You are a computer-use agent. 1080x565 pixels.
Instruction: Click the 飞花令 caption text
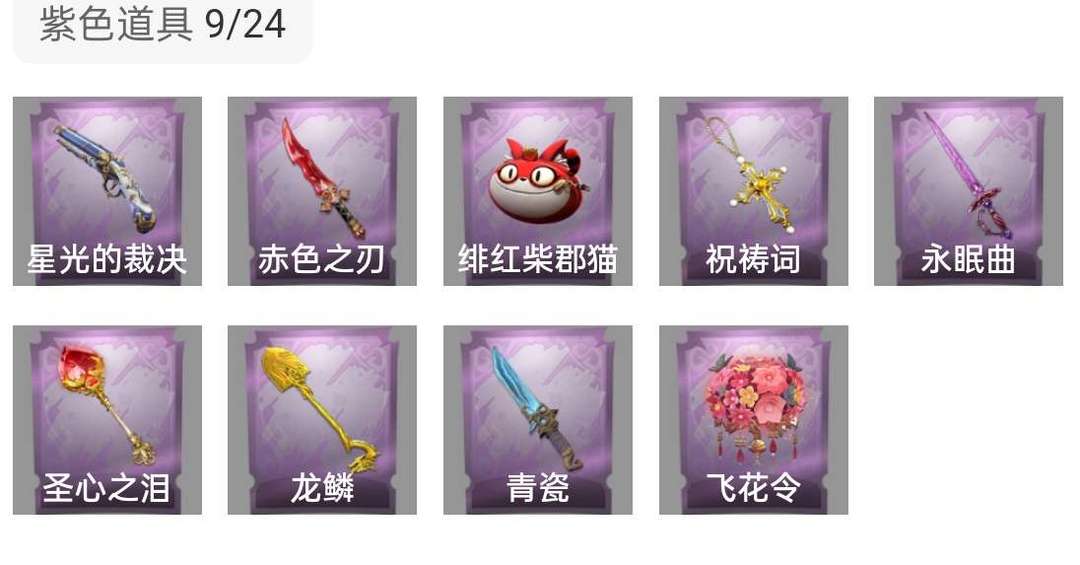click(753, 489)
